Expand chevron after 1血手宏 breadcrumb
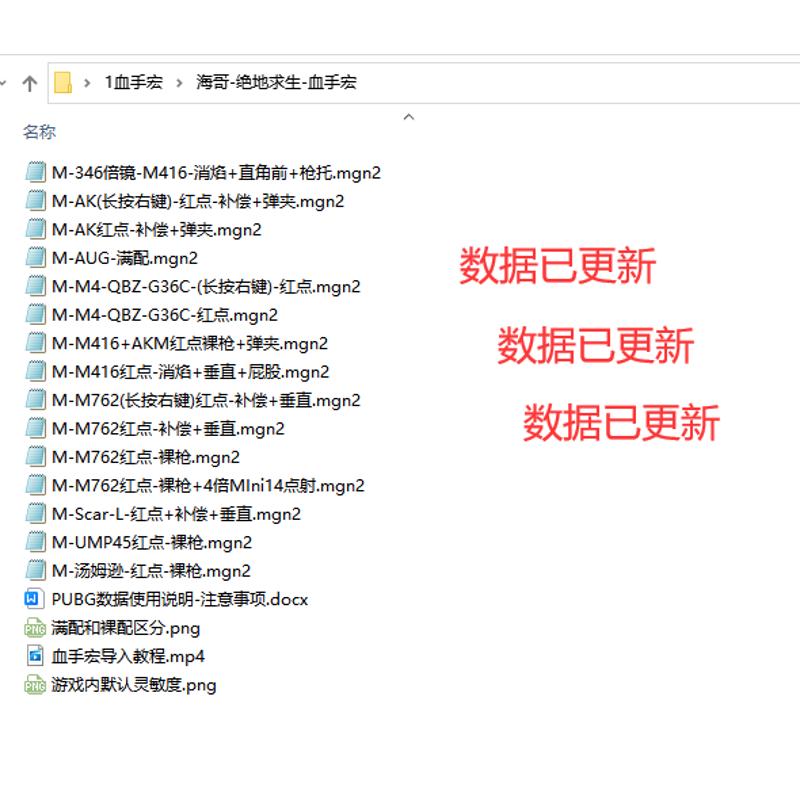The width and height of the screenshot is (800, 800). tap(179, 83)
